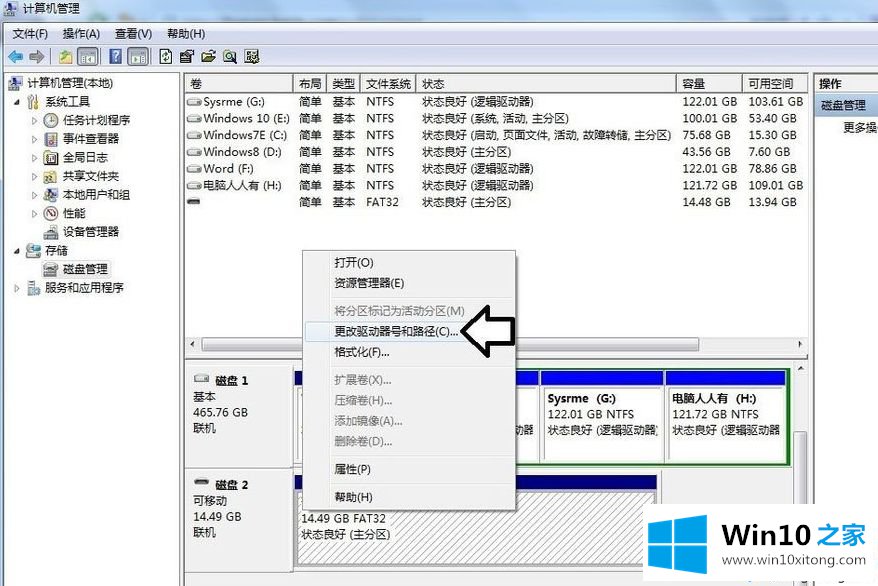Toggle the show/hide console tree toolbar icon
878x586 pixels.
[88, 57]
